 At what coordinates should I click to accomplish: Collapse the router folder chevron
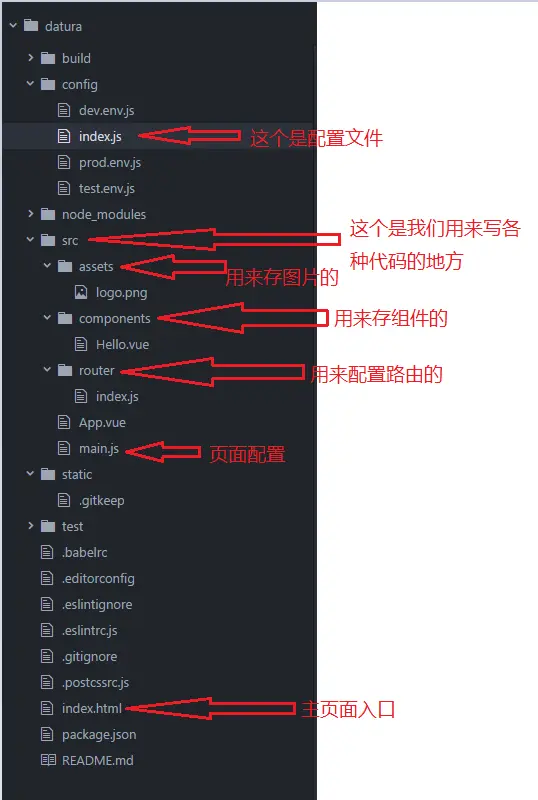(x=47, y=369)
